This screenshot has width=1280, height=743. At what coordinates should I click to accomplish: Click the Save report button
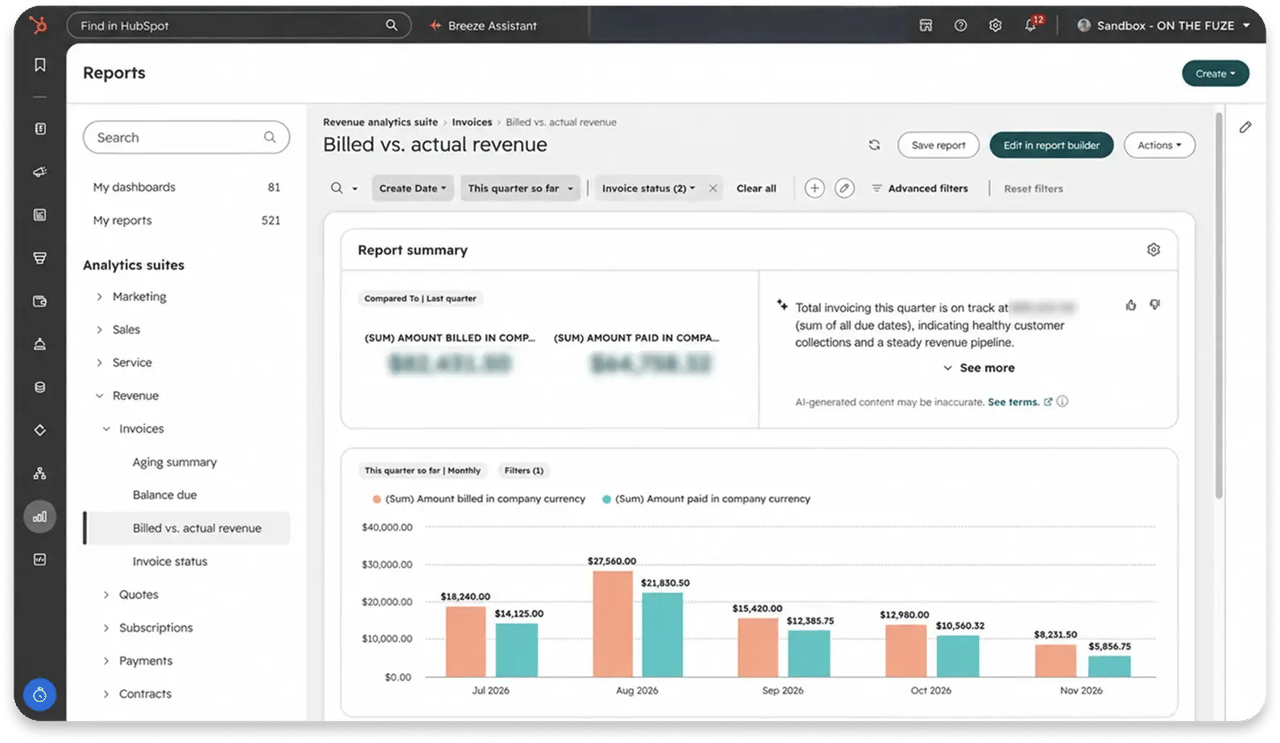tap(938, 145)
